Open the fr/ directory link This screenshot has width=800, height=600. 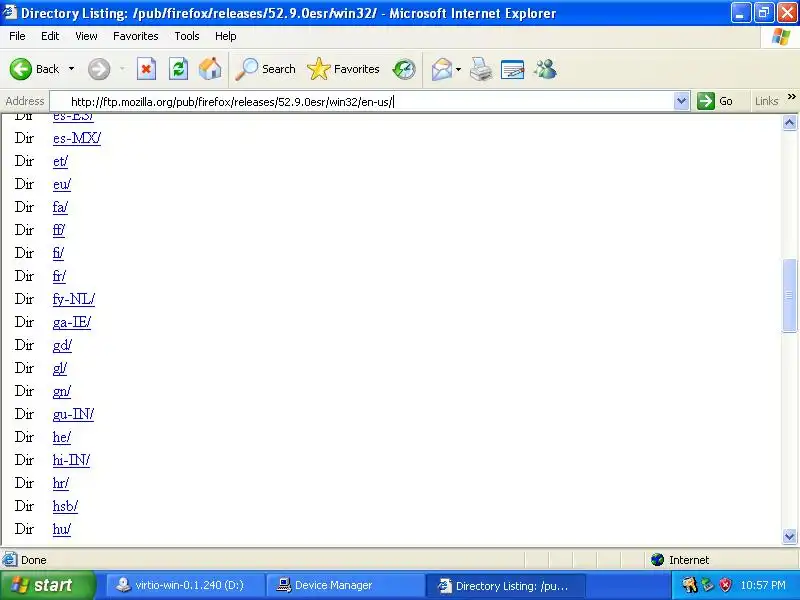[59, 276]
